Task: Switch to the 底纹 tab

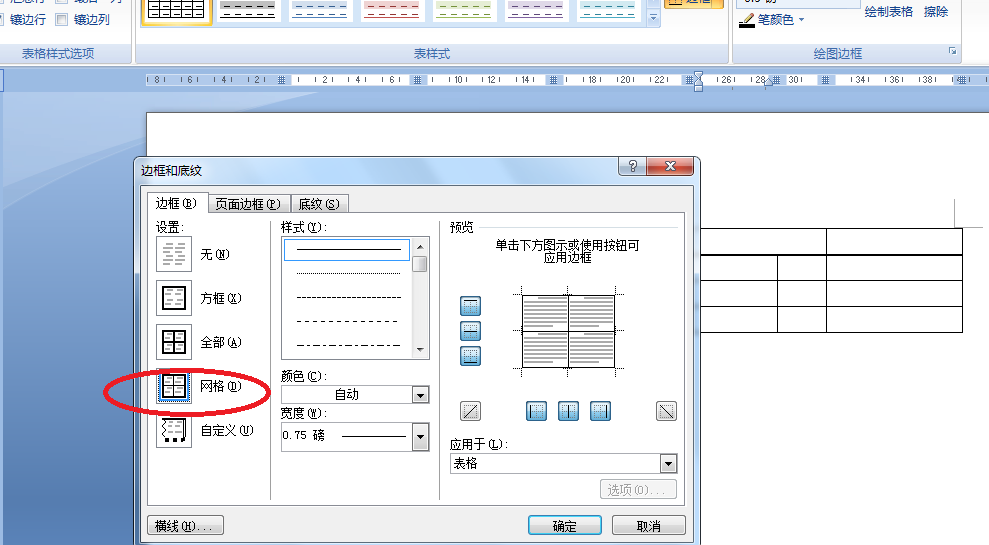Action: (319, 204)
